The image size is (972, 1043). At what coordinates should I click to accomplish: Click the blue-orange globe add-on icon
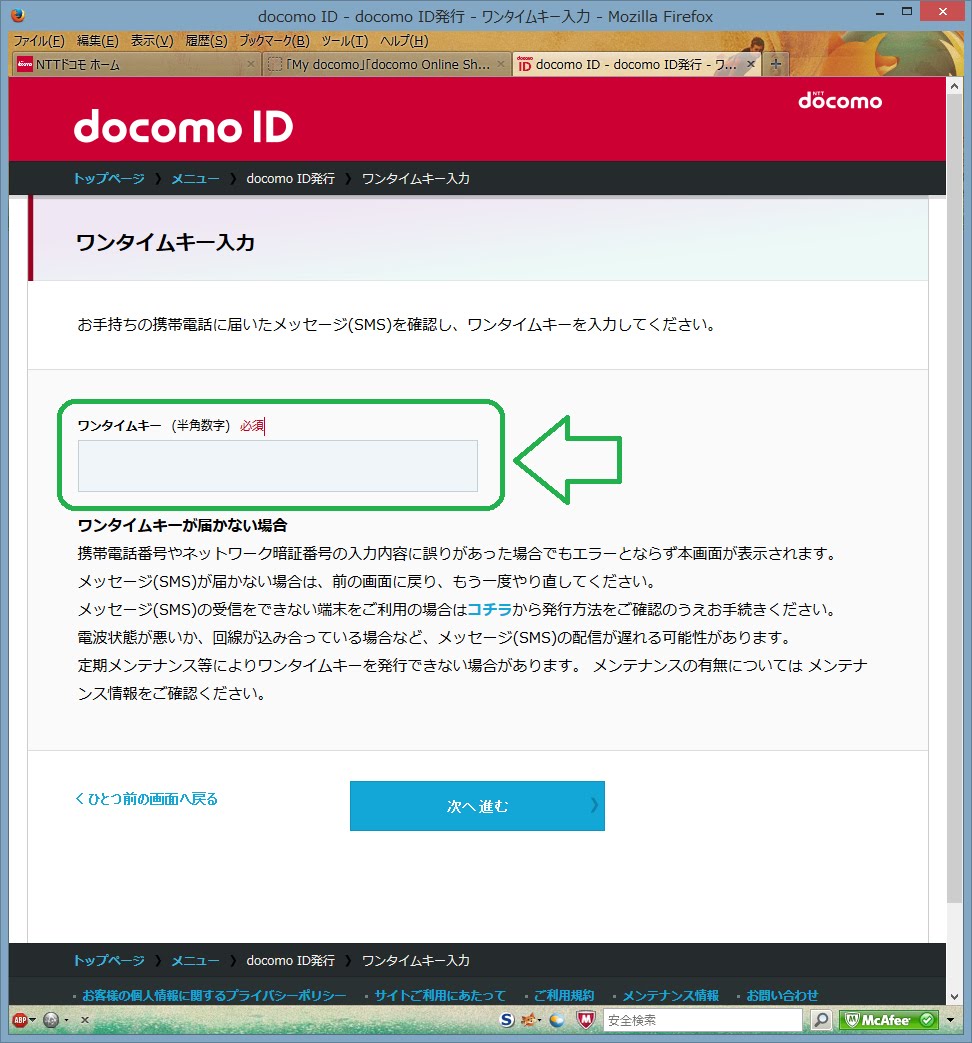pyautogui.click(x=556, y=1020)
